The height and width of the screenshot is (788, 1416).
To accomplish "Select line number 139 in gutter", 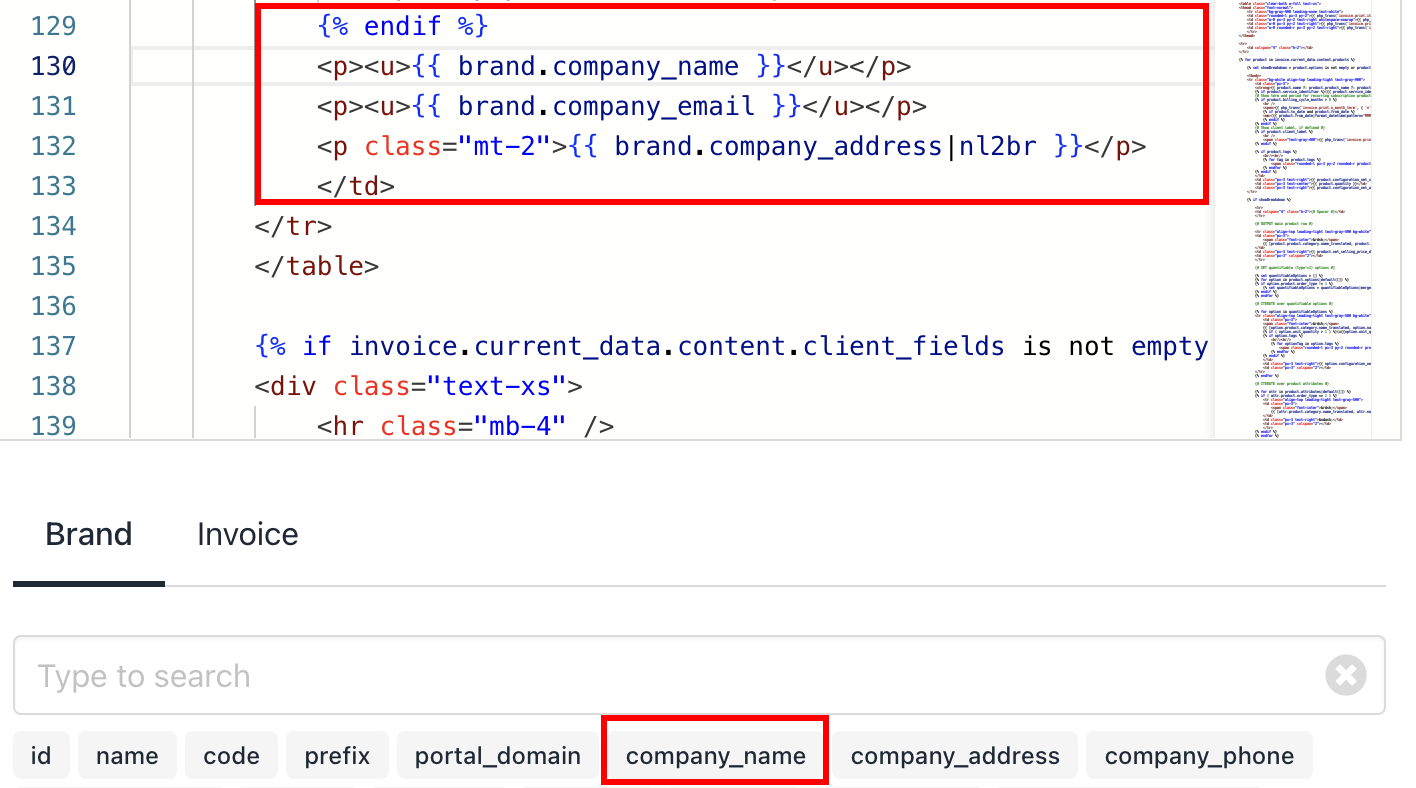I will (54, 426).
